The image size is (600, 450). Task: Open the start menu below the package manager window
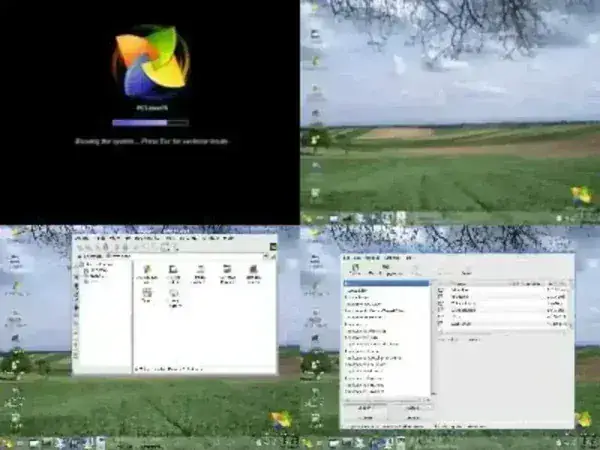[307, 444]
